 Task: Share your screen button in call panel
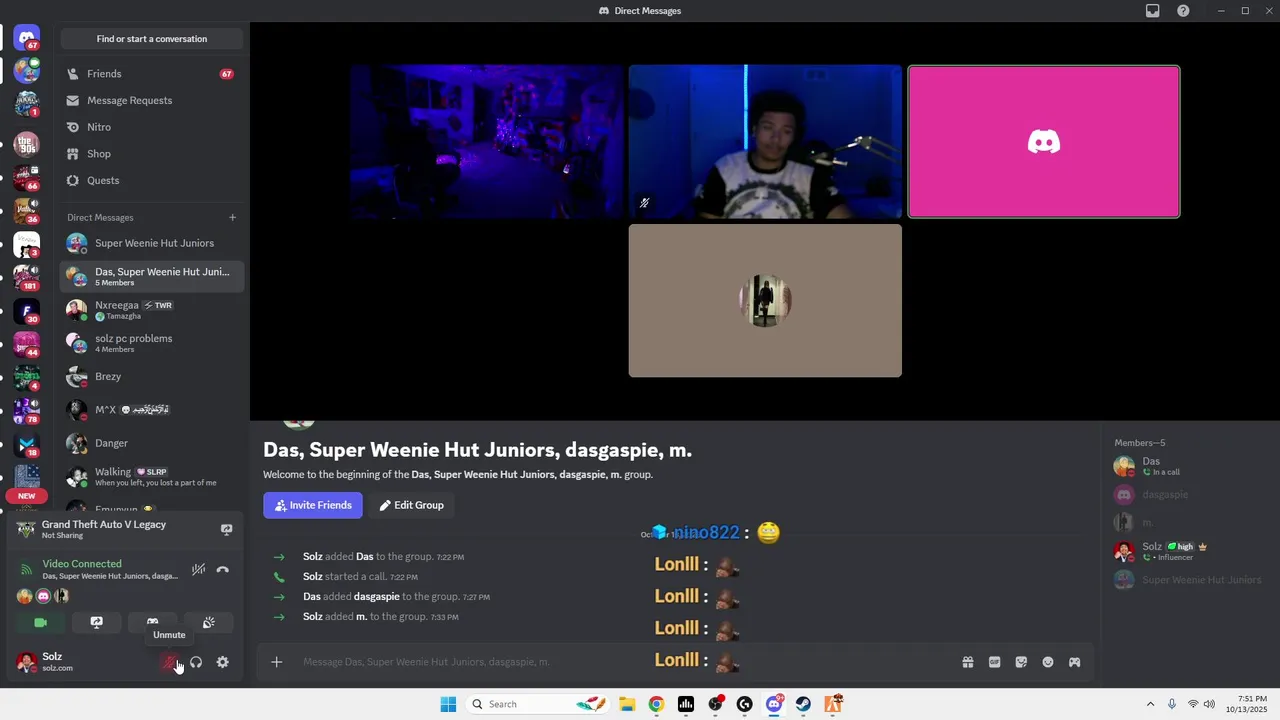96,622
